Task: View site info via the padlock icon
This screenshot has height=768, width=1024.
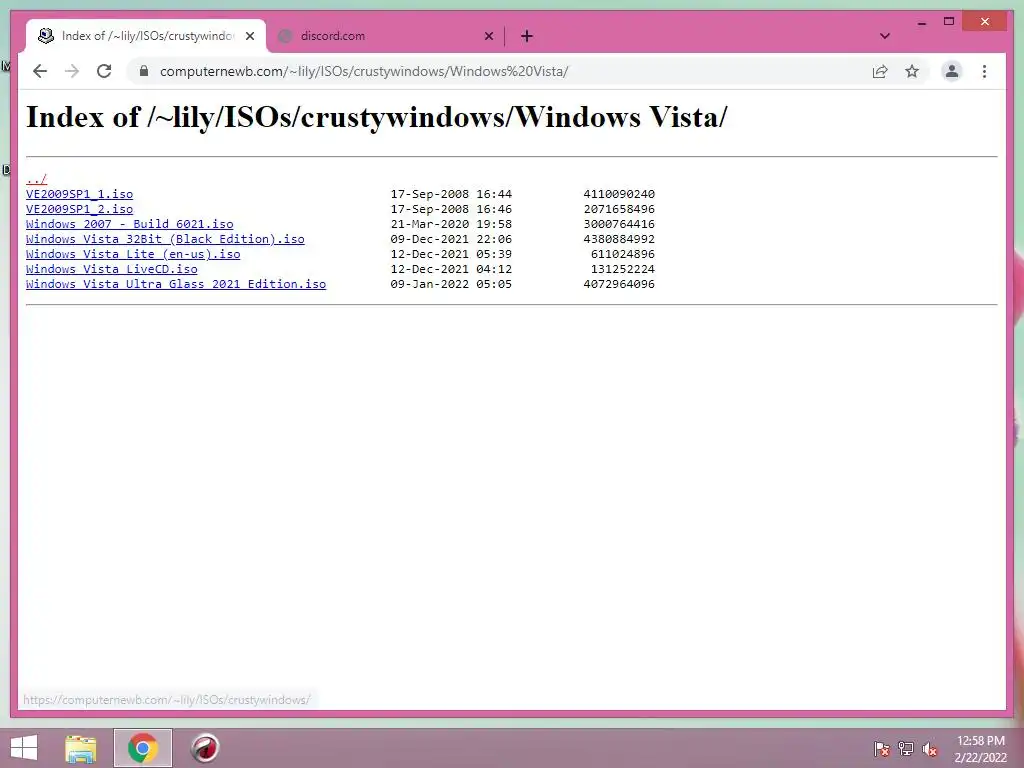Action: tap(144, 71)
